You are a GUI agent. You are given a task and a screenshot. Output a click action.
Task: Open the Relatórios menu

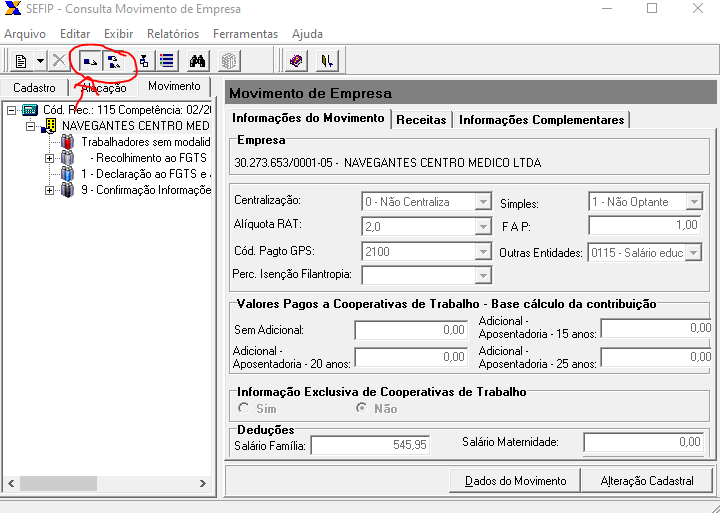coord(173,34)
